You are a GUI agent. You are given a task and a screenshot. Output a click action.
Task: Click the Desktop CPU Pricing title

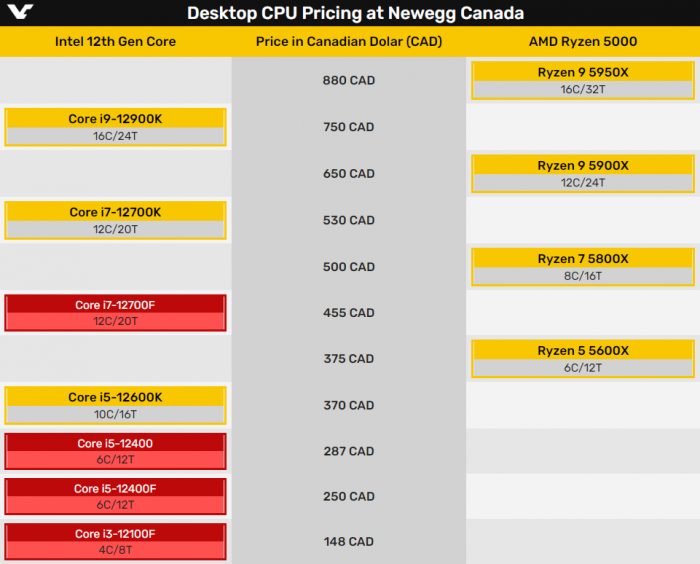click(x=355, y=13)
